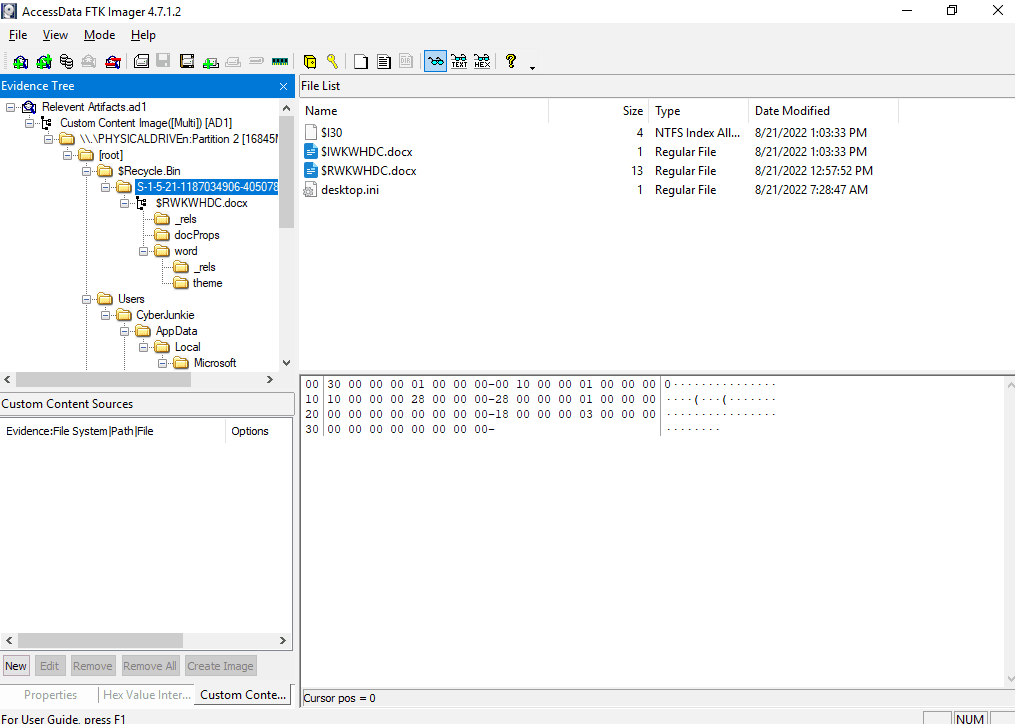Viewport: 1015px width, 724px height.
Task: Close the Evidence Tree pane
Action: 284,86
